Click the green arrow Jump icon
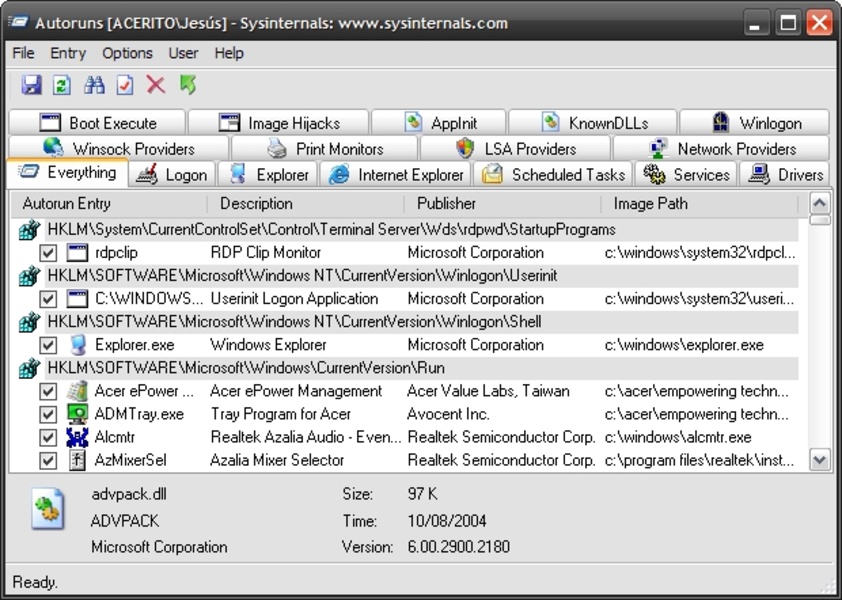This screenshot has height=600, width=842. pos(187,85)
